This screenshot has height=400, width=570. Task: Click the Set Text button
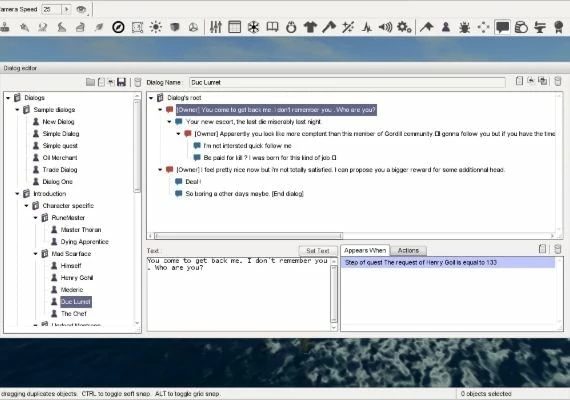[318, 251]
